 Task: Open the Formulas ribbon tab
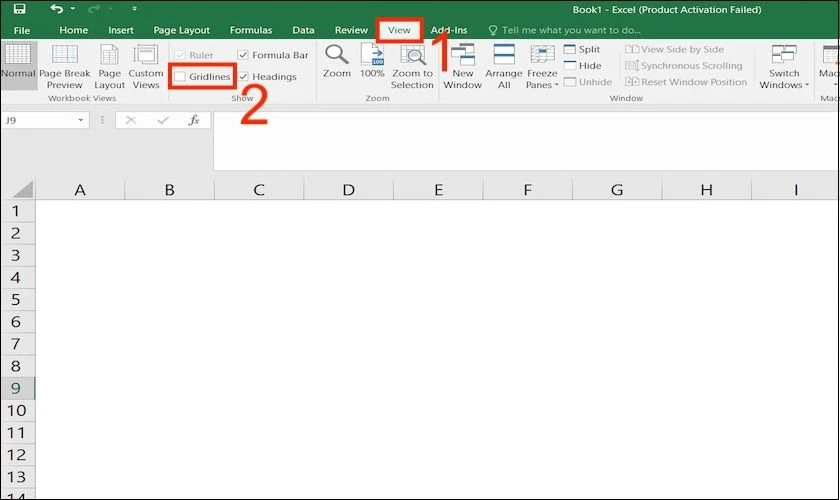(251, 30)
